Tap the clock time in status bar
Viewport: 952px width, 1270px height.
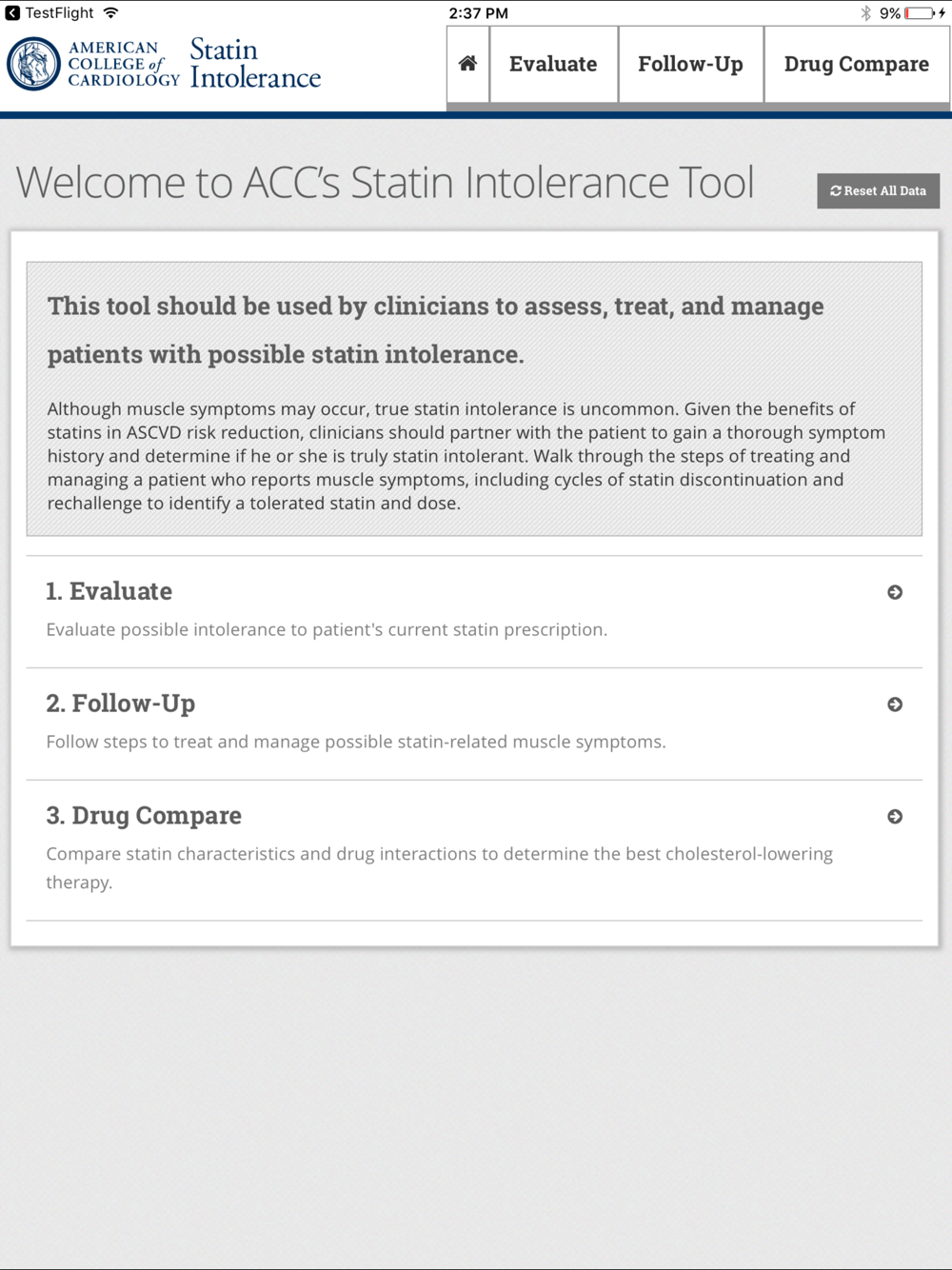[478, 13]
